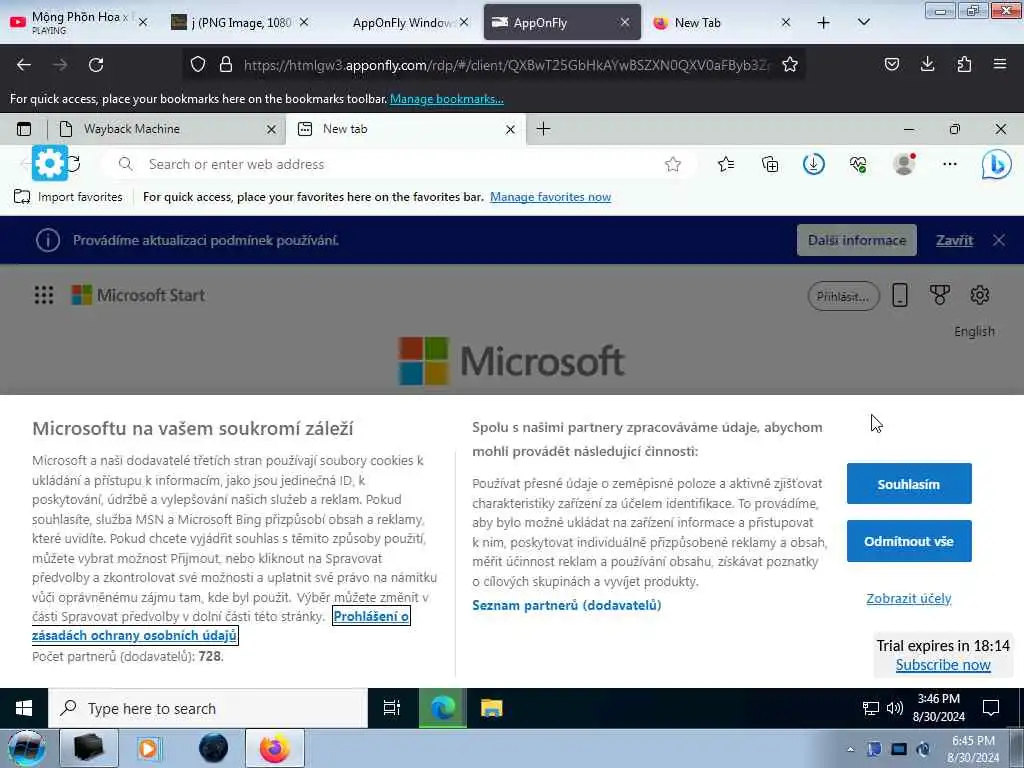Click the Odmítnout vše button

click(909, 541)
